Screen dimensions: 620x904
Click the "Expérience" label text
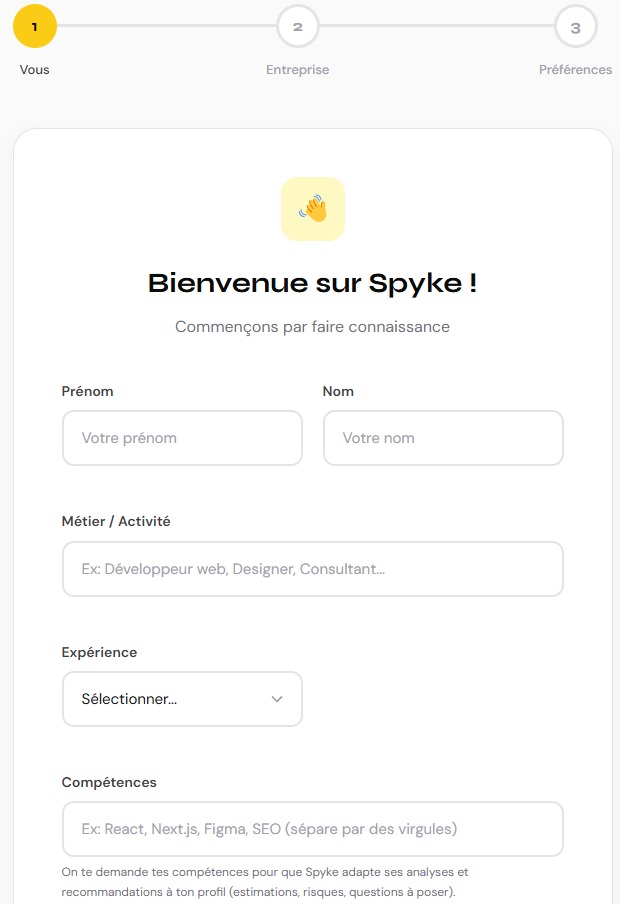(100, 652)
